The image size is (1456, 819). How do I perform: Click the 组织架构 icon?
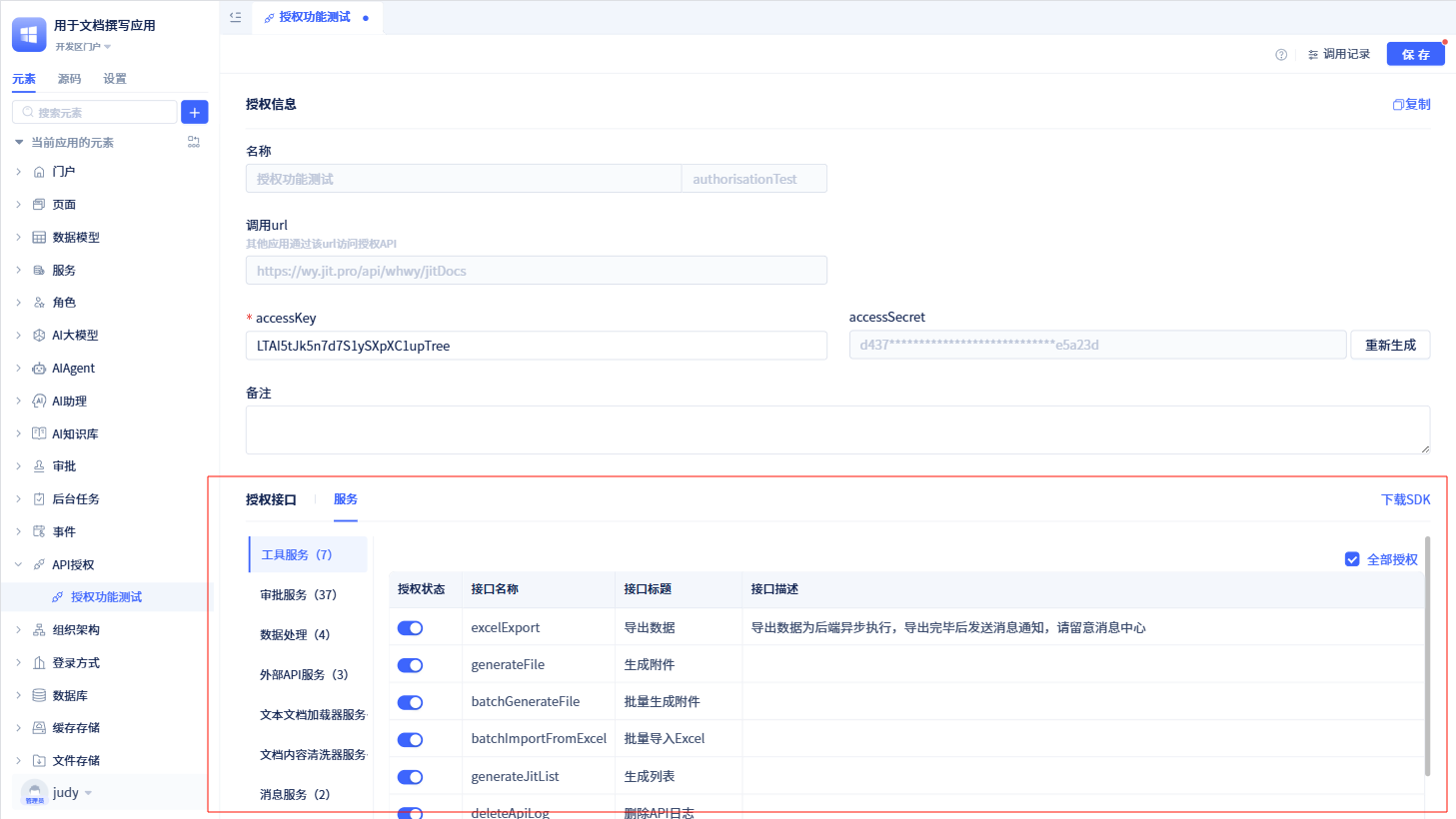click(x=39, y=629)
